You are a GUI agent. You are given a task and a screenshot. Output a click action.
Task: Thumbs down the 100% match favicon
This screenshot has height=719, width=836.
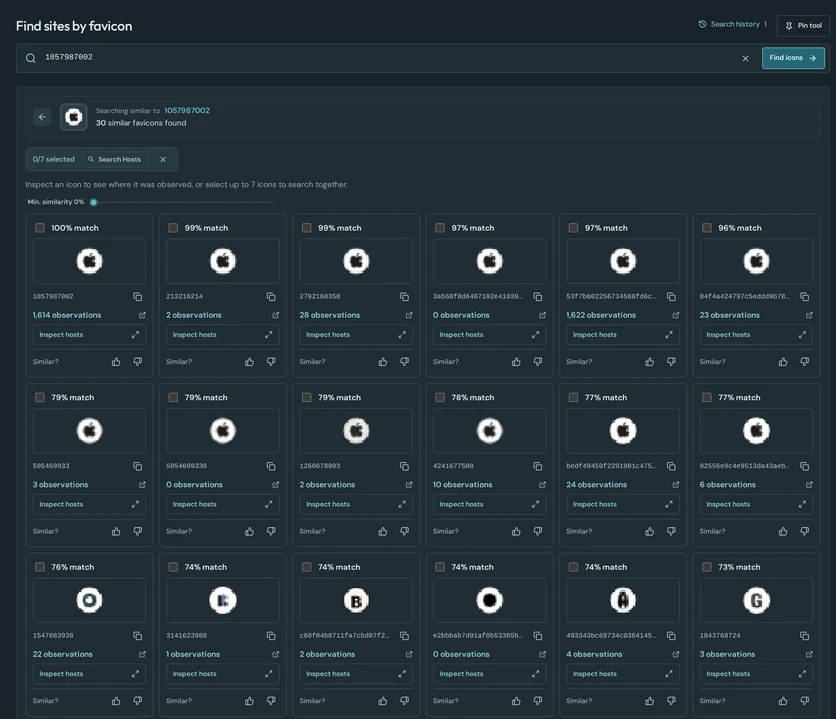coord(138,362)
